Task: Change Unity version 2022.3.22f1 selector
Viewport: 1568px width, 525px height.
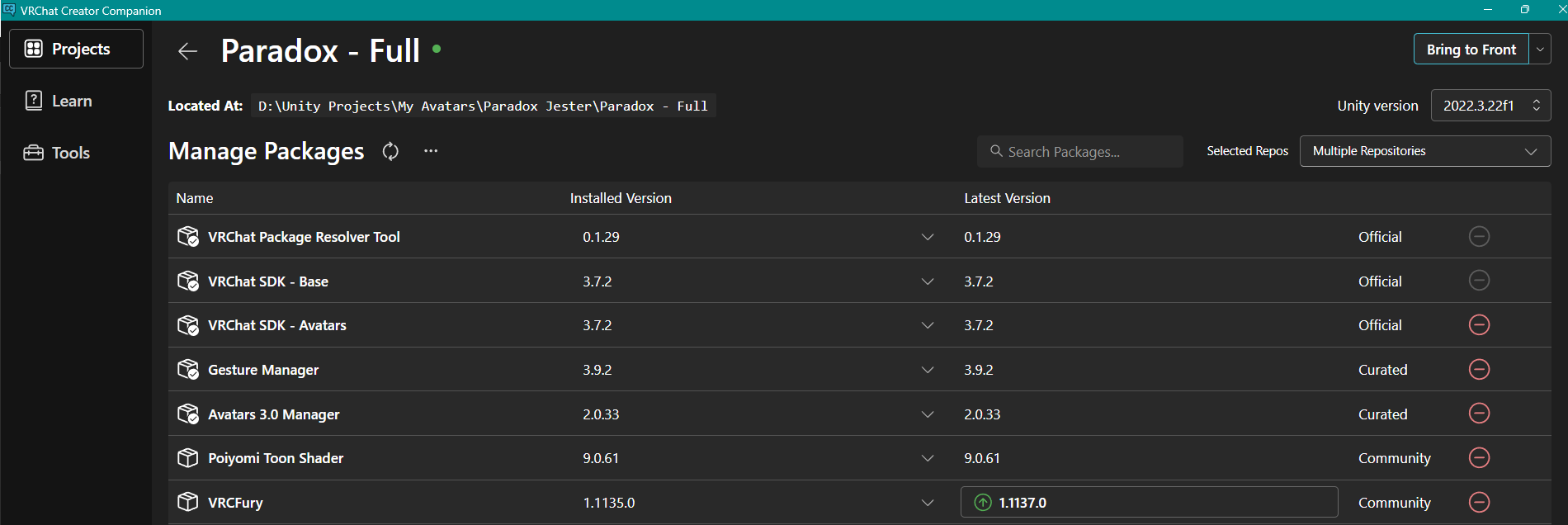Action: (1490, 106)
